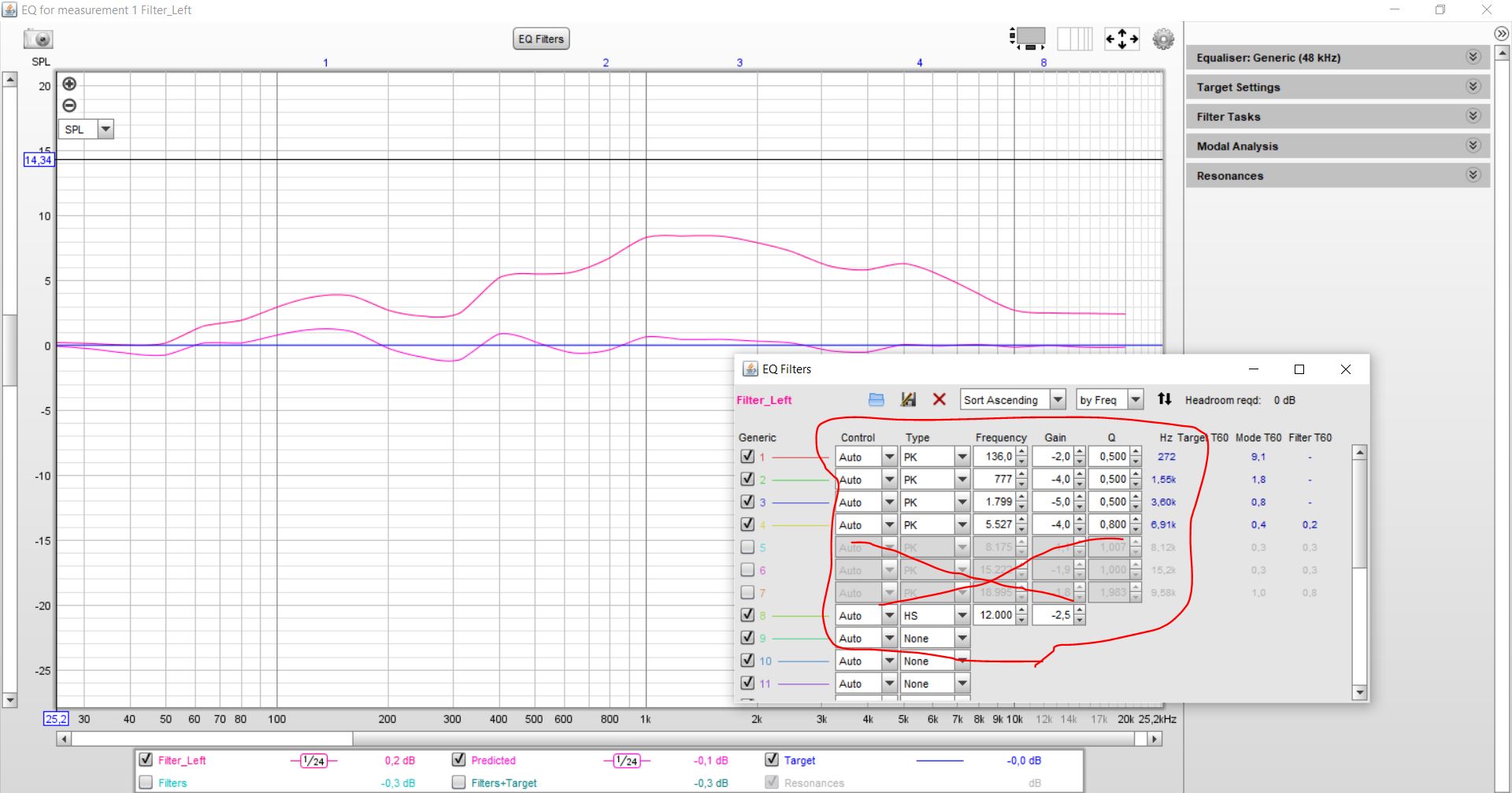
Task: Disable filter 1 checkbox
Action: pos(747,456)
